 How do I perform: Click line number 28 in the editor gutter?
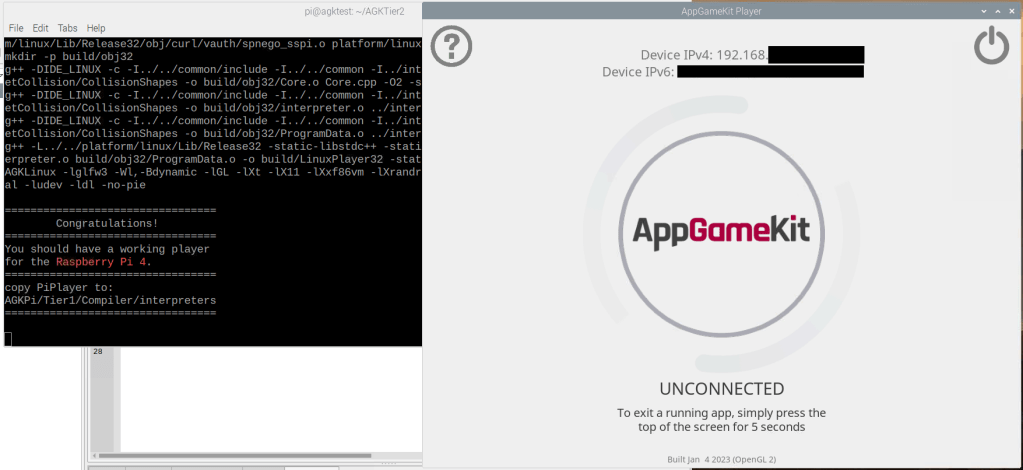pos(98,352)
